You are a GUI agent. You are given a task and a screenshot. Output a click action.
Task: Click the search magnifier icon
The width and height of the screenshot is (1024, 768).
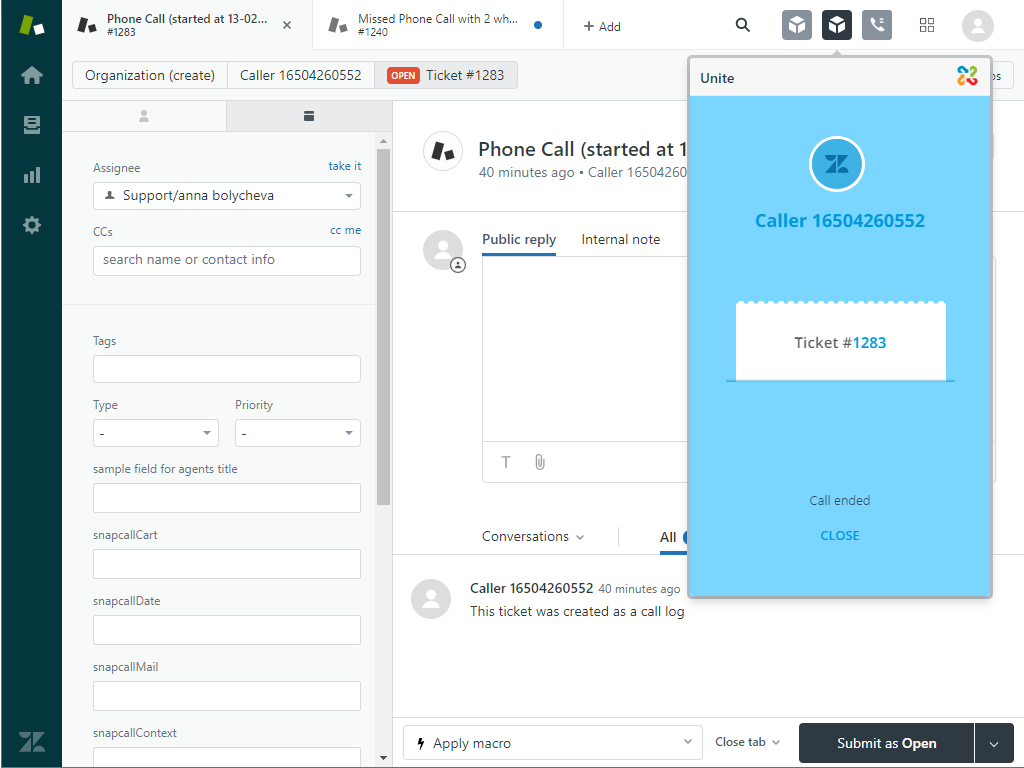point(742,25)
